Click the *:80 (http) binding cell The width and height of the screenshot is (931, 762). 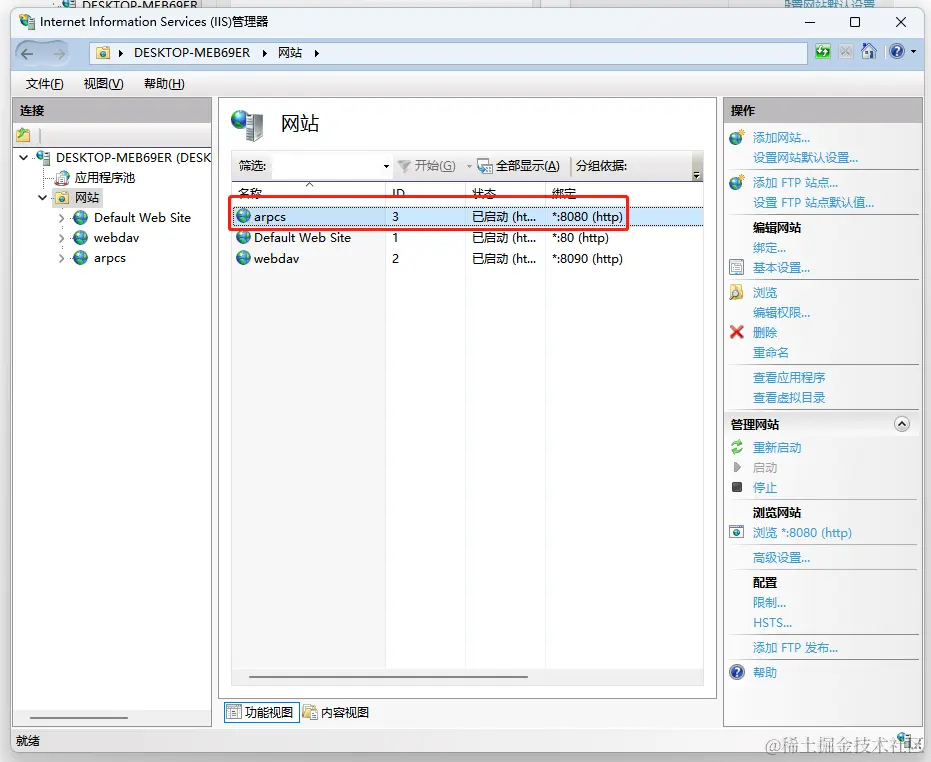[x=580, y=238]
